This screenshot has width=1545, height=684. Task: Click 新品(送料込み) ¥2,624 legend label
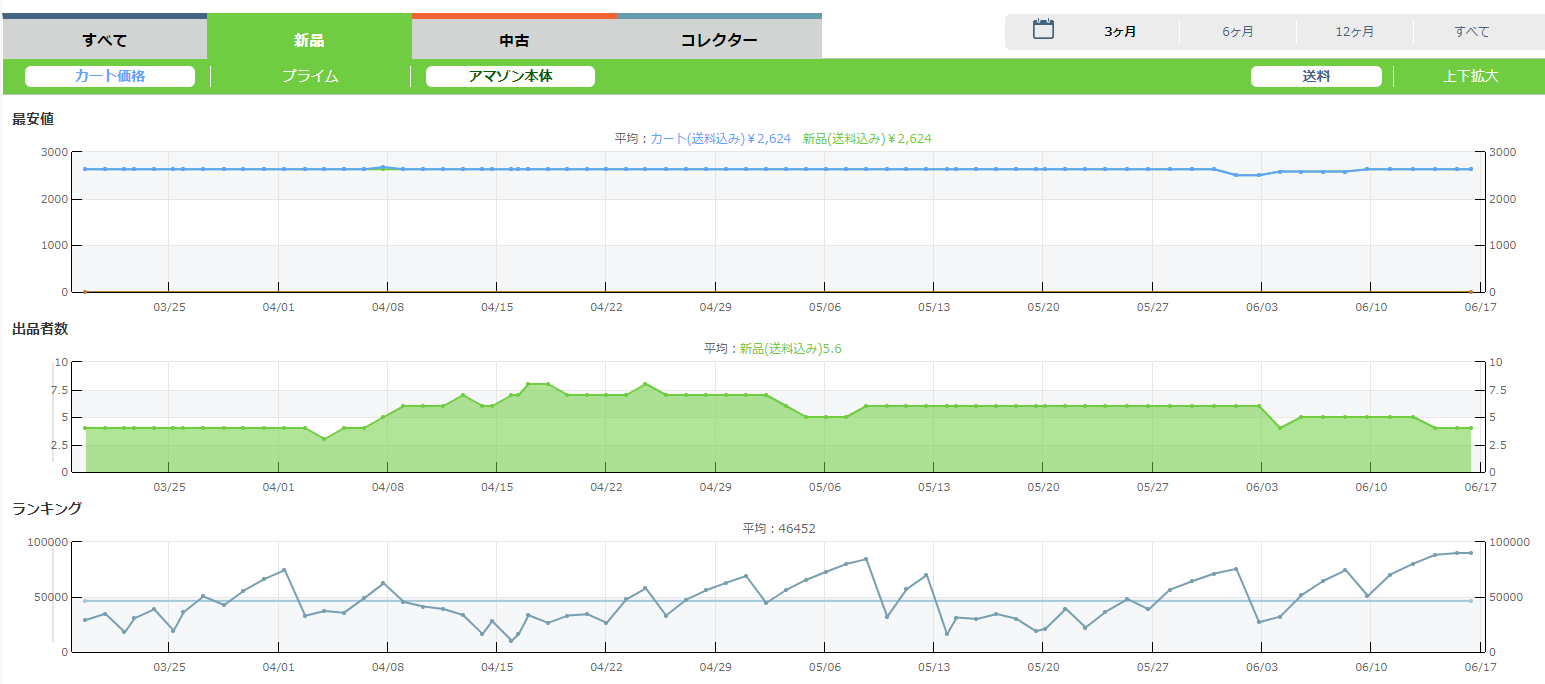click(x=866, y=139)
